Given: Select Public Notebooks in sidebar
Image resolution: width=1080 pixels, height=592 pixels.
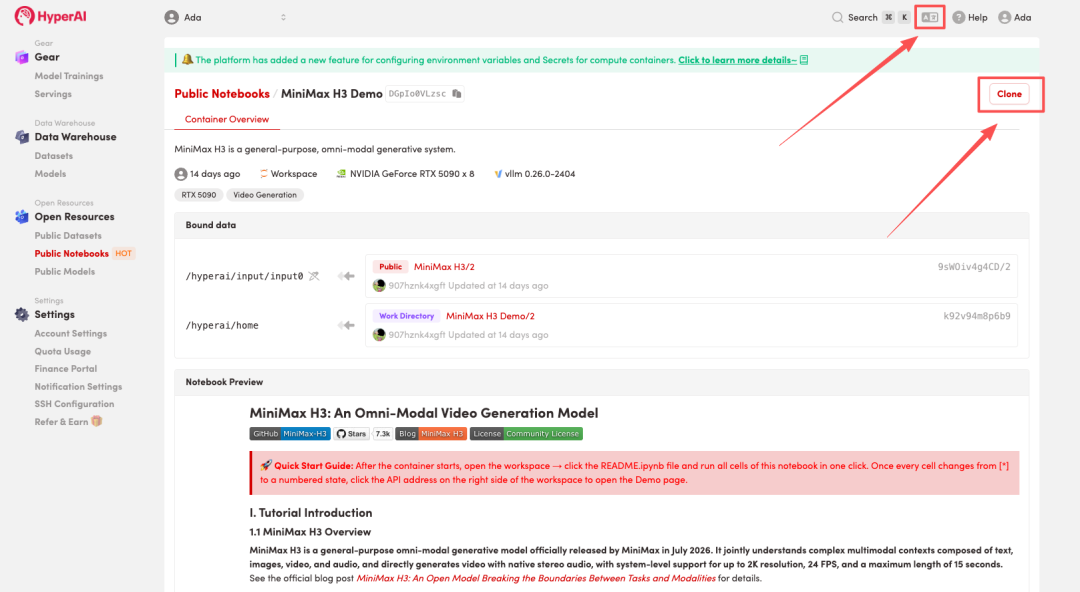Looking at the screenshot, I should tap(72, 254).
